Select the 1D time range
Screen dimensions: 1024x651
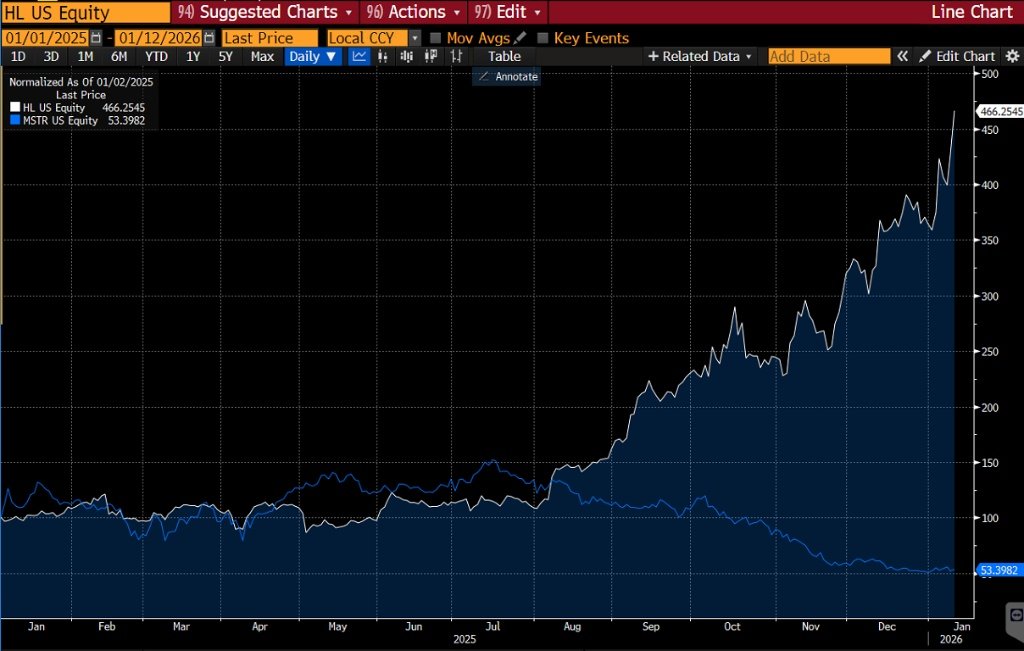click(18, 56)
